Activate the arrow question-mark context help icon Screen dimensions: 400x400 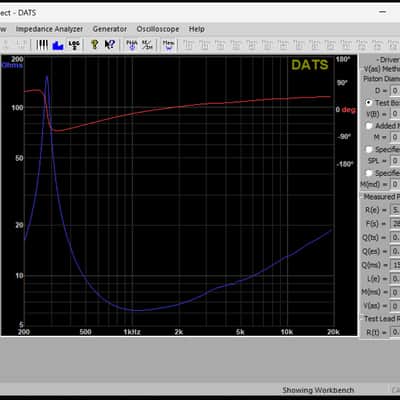click(x=110, y=45)
